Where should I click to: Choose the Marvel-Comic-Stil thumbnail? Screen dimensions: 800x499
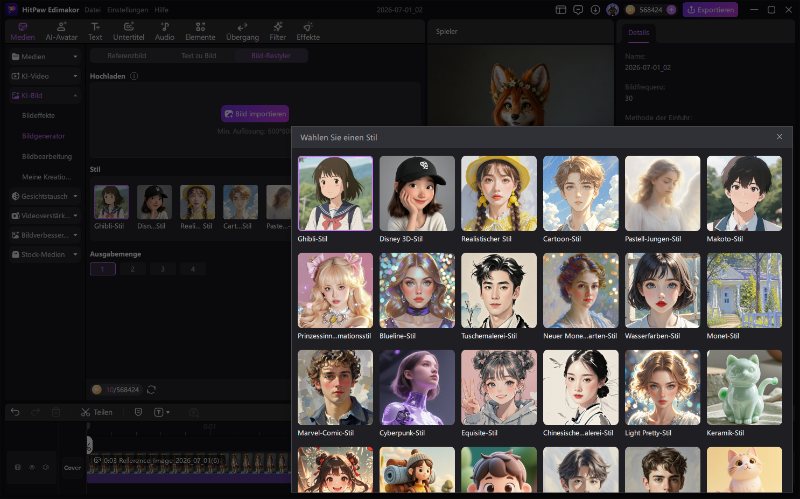tap(335, 387)
